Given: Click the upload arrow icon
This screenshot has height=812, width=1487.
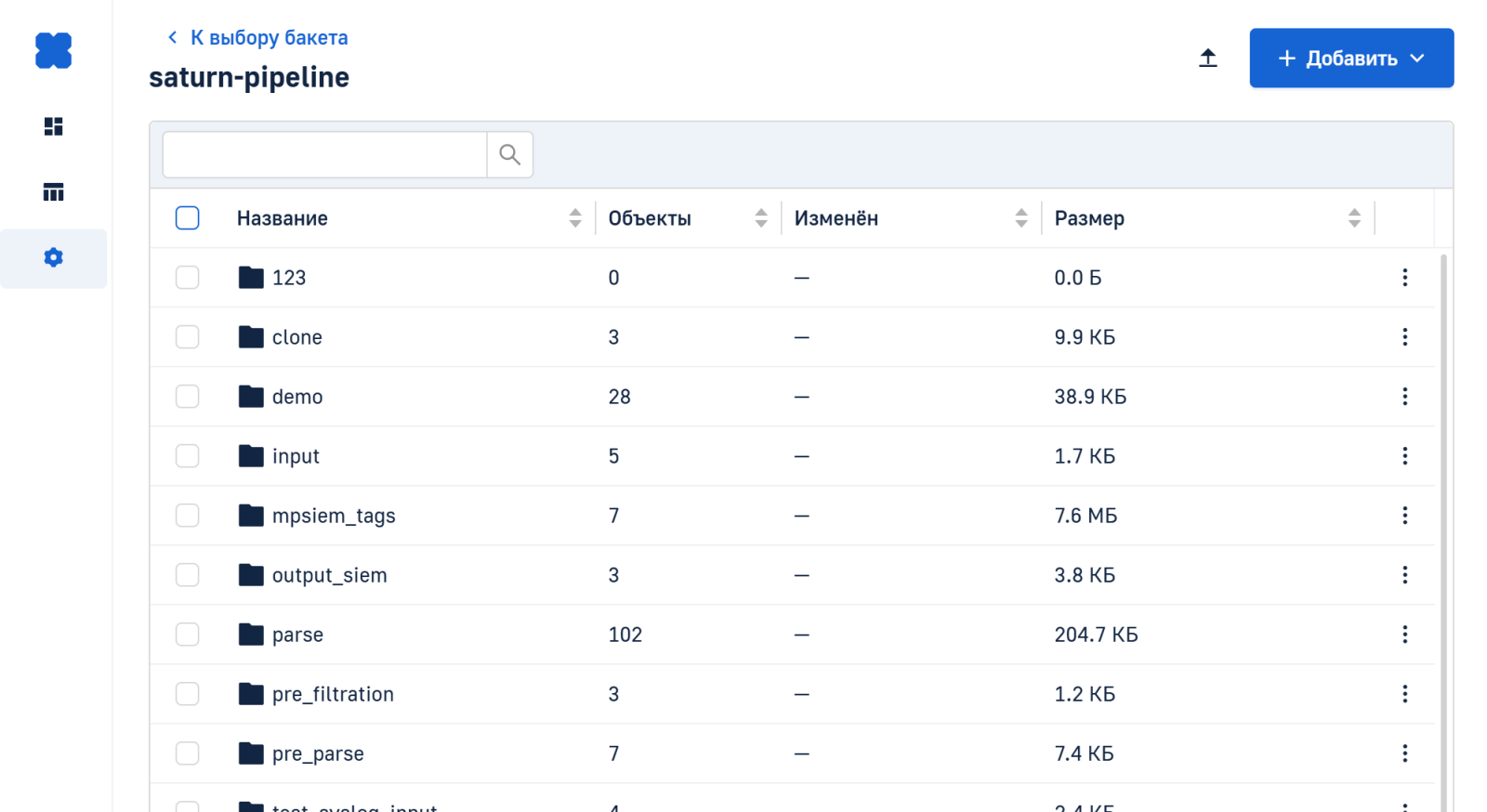Looking at the screenshot, I should coord(1207,59).
